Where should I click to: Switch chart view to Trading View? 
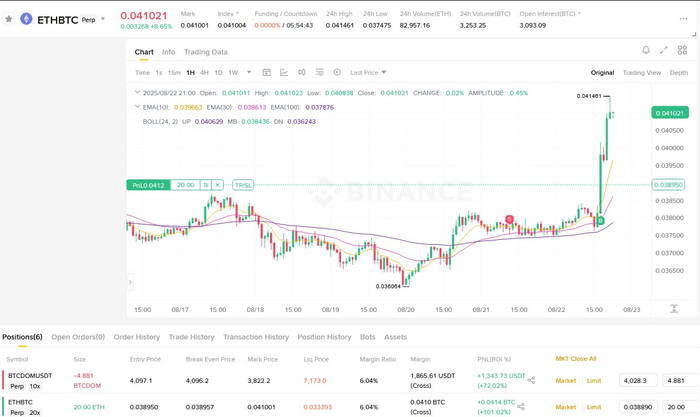[641, 72]
